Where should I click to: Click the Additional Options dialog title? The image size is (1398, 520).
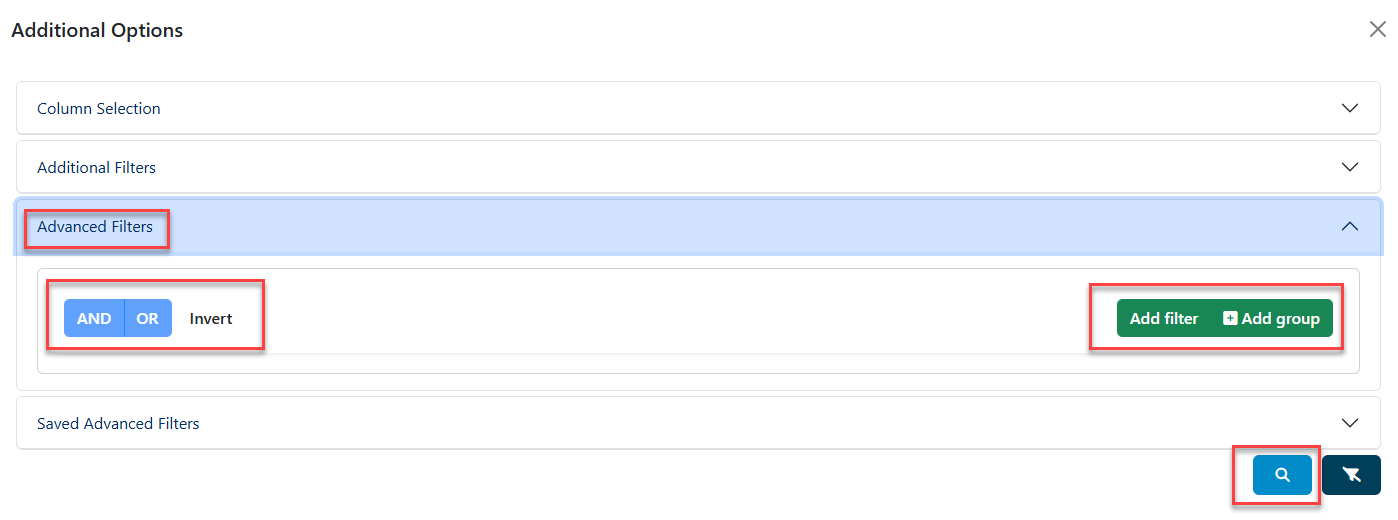(x=97, y=30)
